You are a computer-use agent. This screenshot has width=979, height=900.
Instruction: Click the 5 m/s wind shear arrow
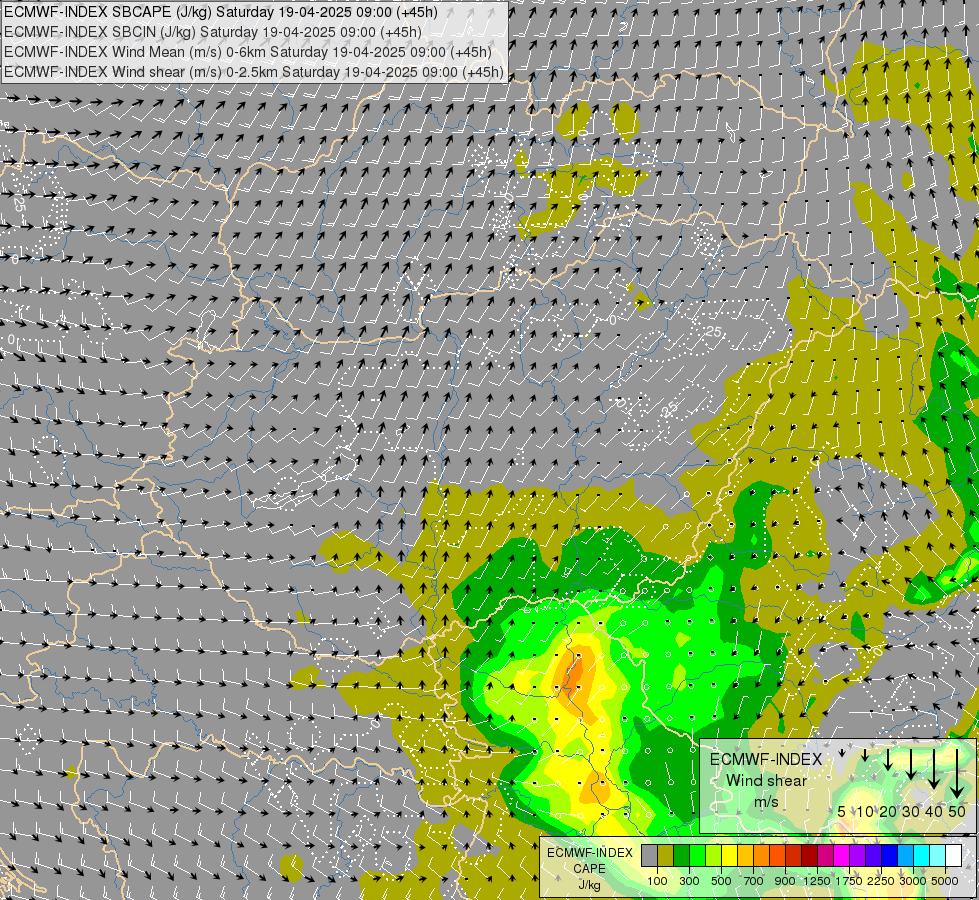pos(842,753)
